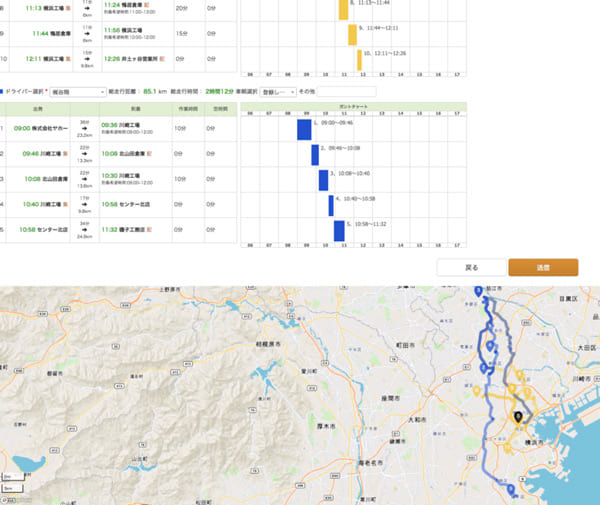Click the yellow Gantt bar 11:44~12:11

(x=352, y=35)
